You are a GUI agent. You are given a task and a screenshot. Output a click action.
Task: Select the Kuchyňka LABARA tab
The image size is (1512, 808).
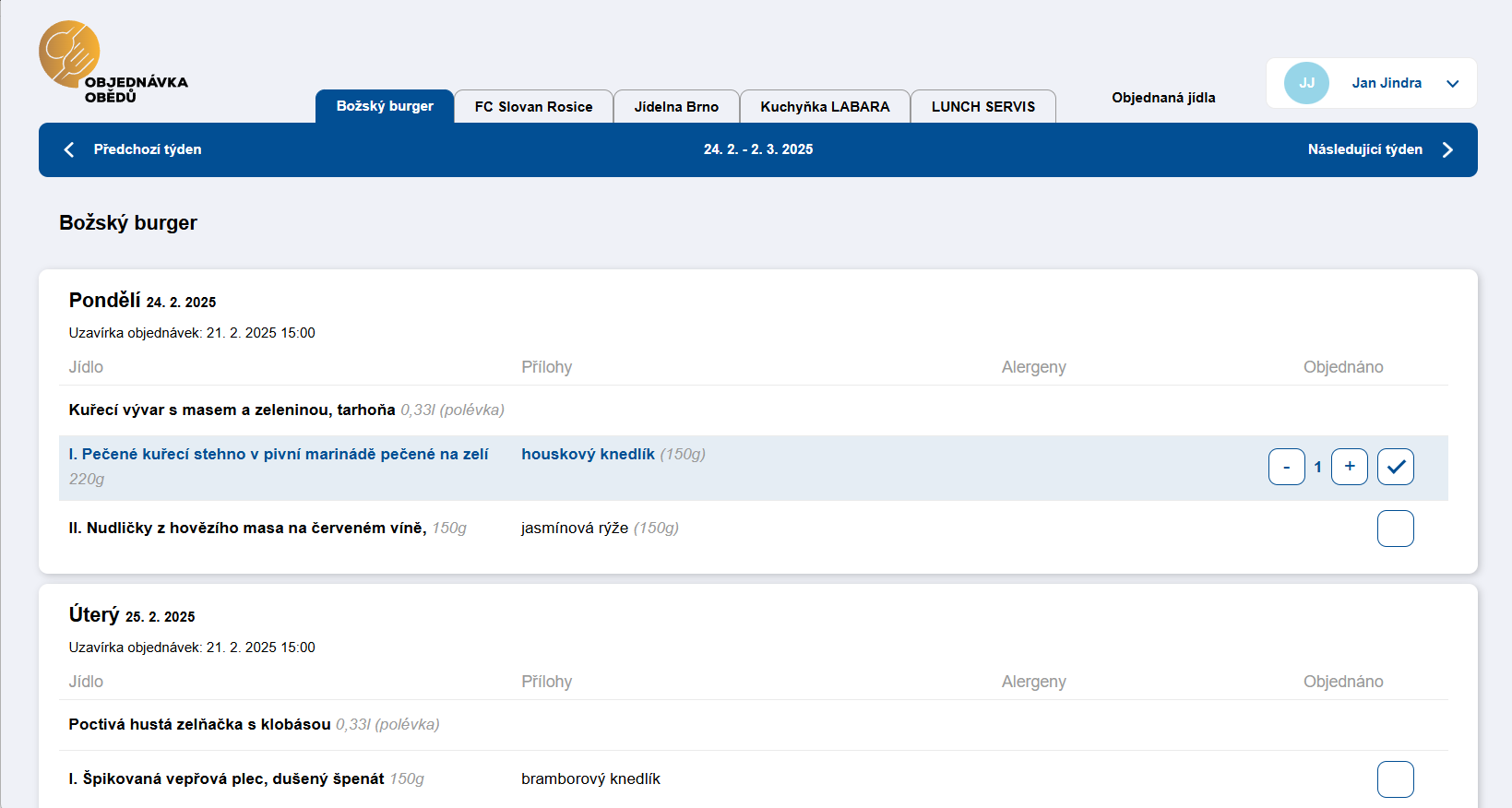point(825,107)
